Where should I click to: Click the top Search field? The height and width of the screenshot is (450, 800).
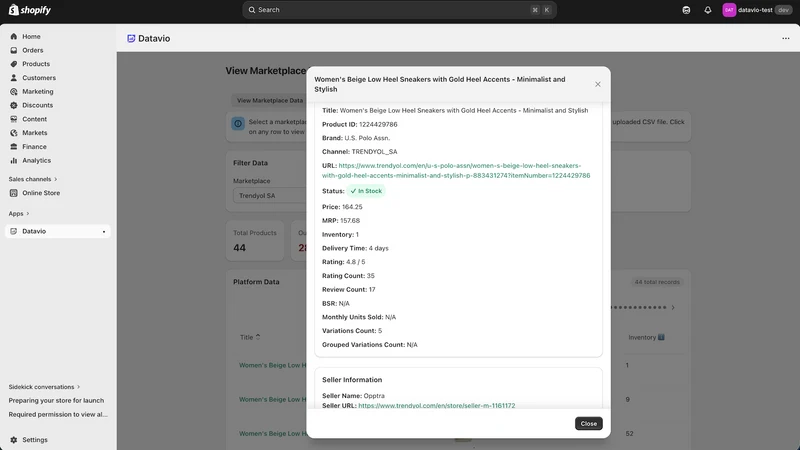coord(399,10)
